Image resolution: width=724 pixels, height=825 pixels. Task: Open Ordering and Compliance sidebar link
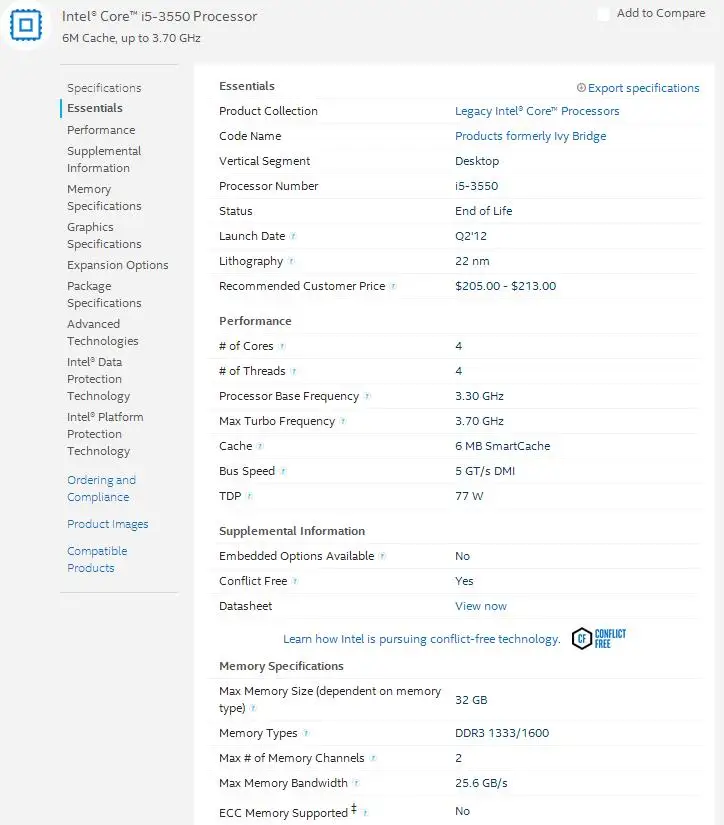(101, 488)
